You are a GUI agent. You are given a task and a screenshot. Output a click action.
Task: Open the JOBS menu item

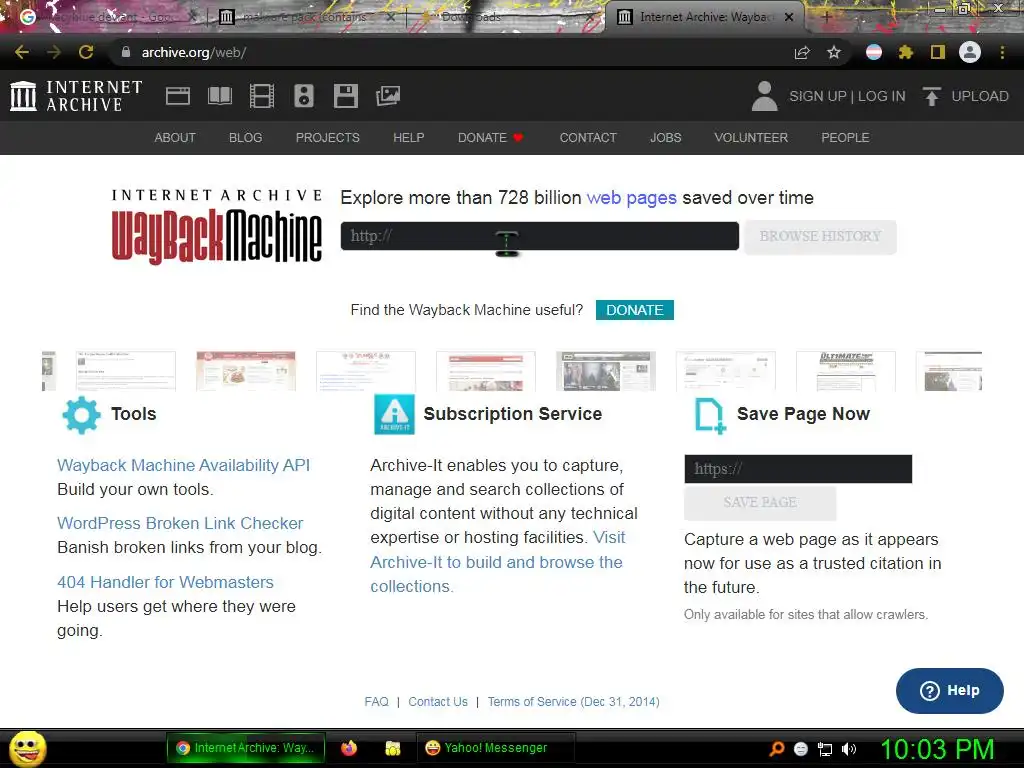(665, 138)
